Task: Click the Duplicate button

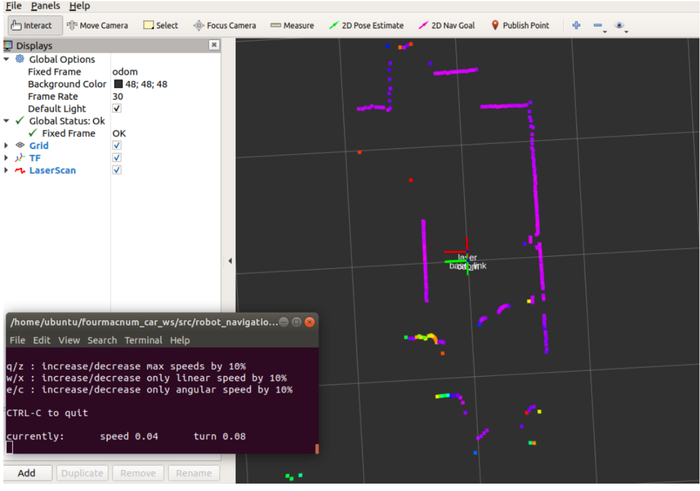Action: (82, 473)
